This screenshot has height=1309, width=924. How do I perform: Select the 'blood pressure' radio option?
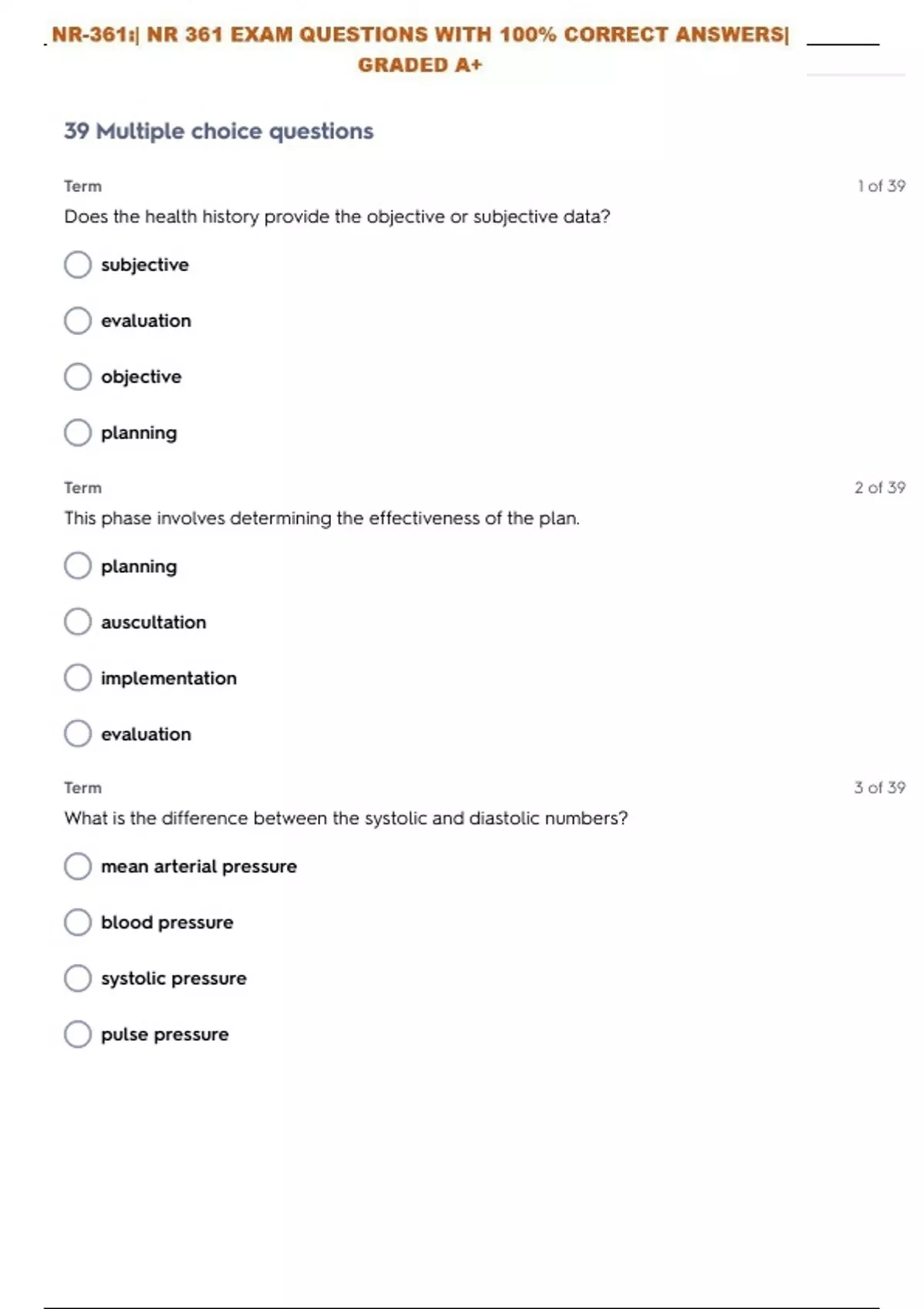click(x=78, y=922)
